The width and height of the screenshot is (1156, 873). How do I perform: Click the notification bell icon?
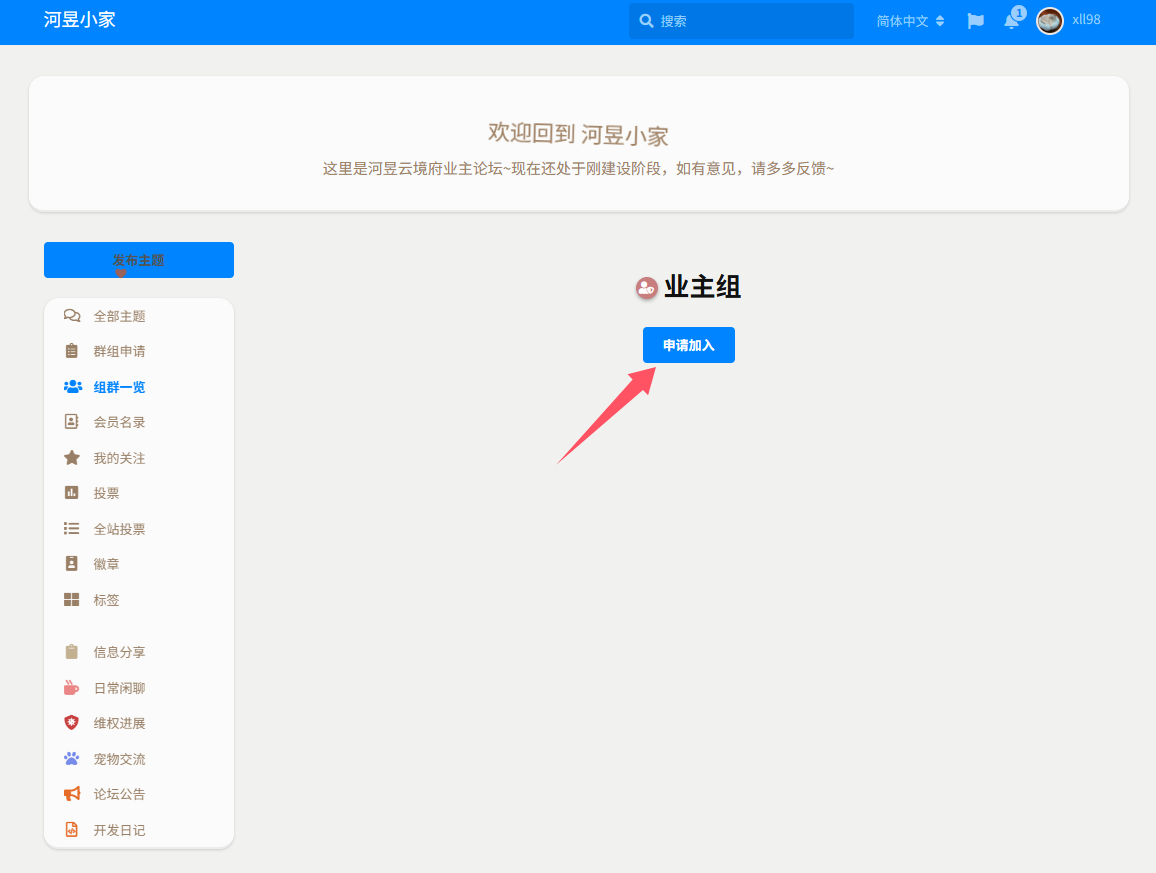tap(1012, 21)
